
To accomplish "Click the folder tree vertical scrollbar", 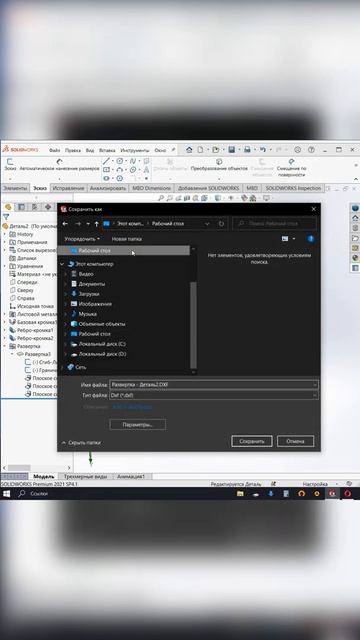I will pyautogui.click(x=193, y=324).
